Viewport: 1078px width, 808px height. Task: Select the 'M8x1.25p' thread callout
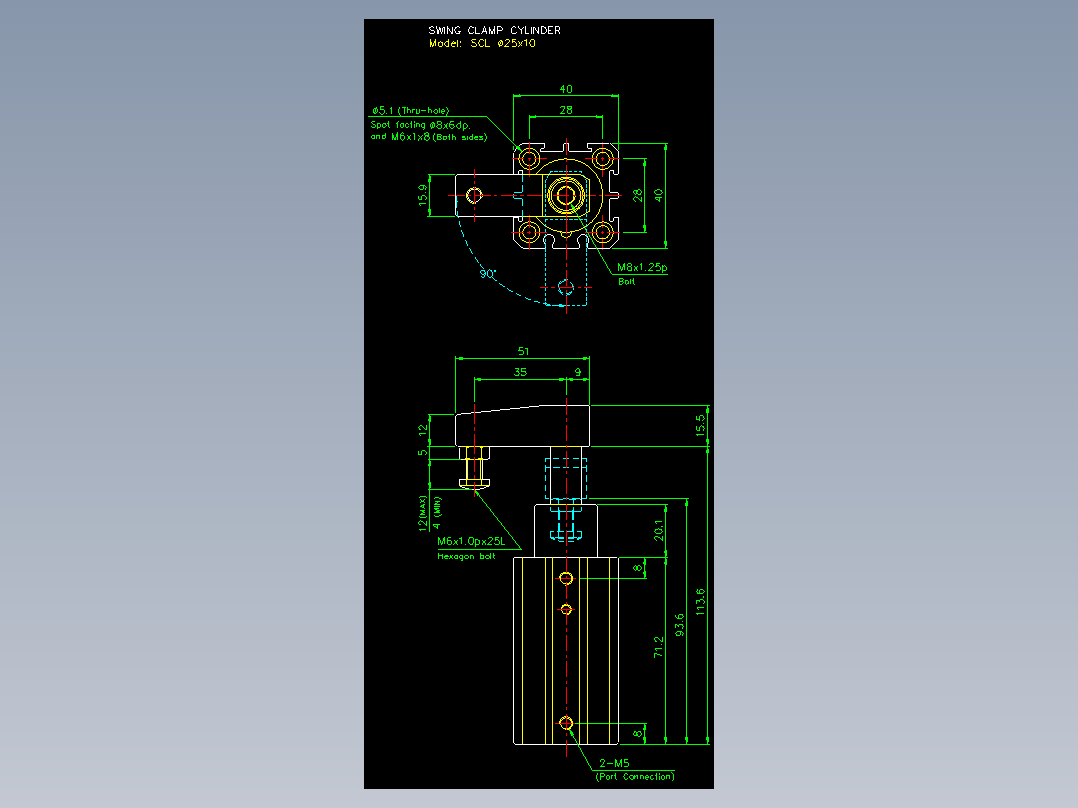tap(642, 267)
